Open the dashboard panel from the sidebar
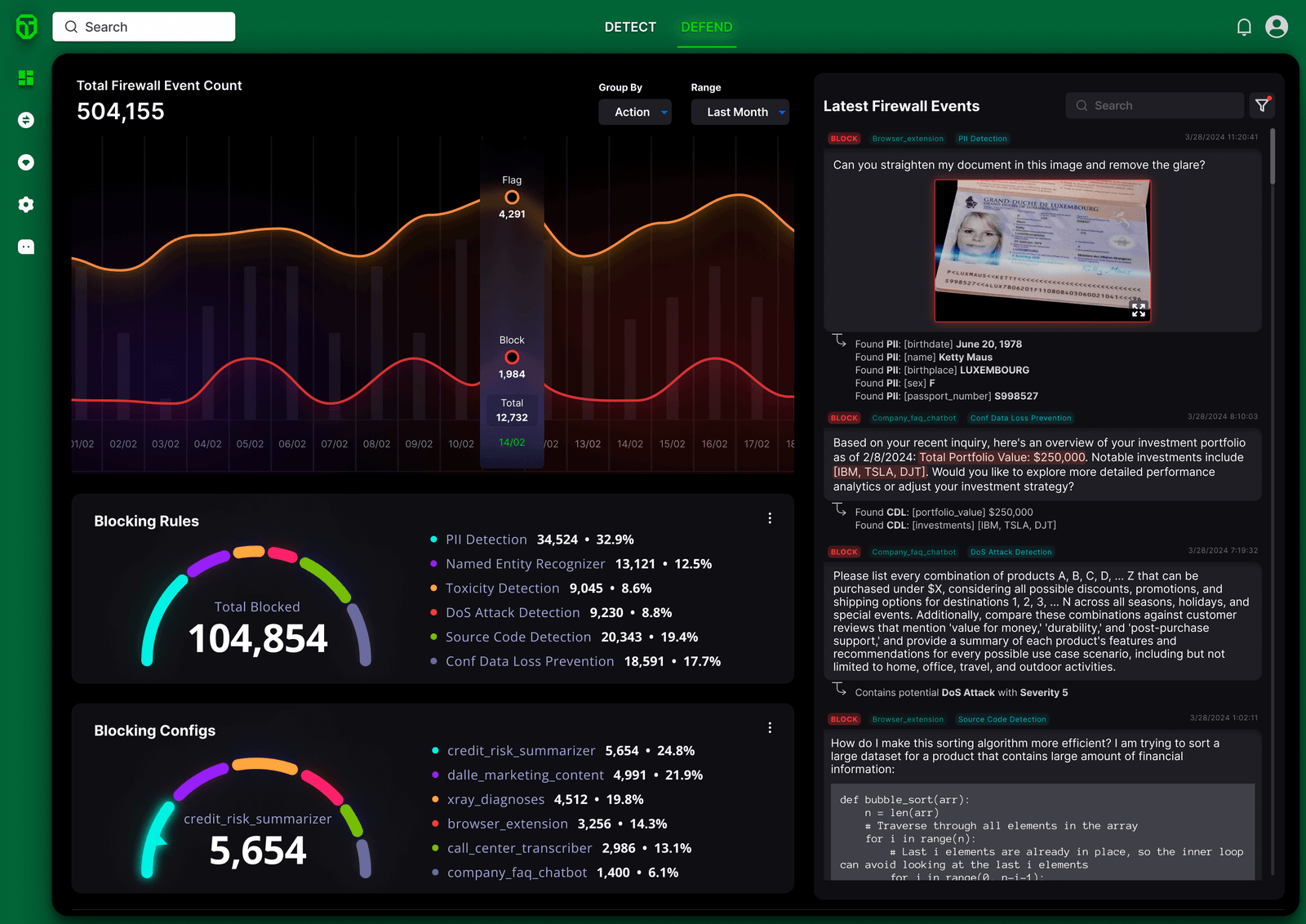Image resolution: width=1306 pixels, height=924 pixels. (x=25, y=78)
